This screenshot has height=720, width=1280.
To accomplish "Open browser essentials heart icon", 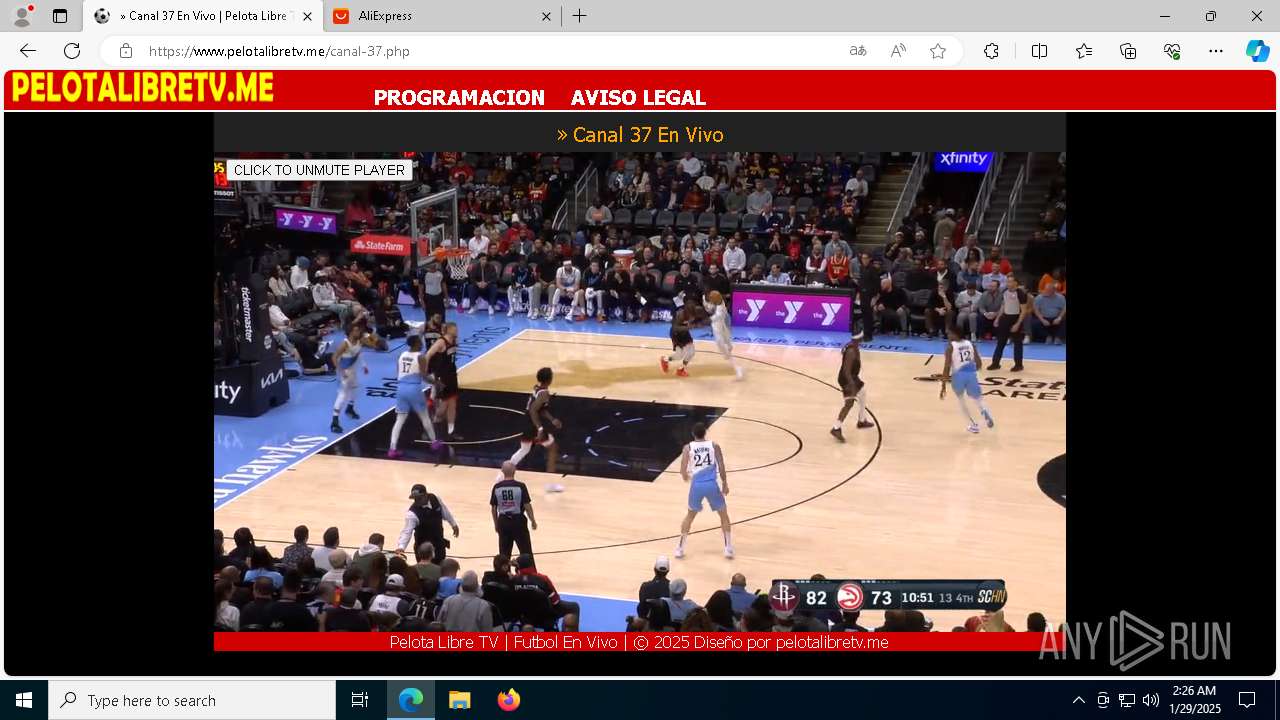I will pos(1172,51).
